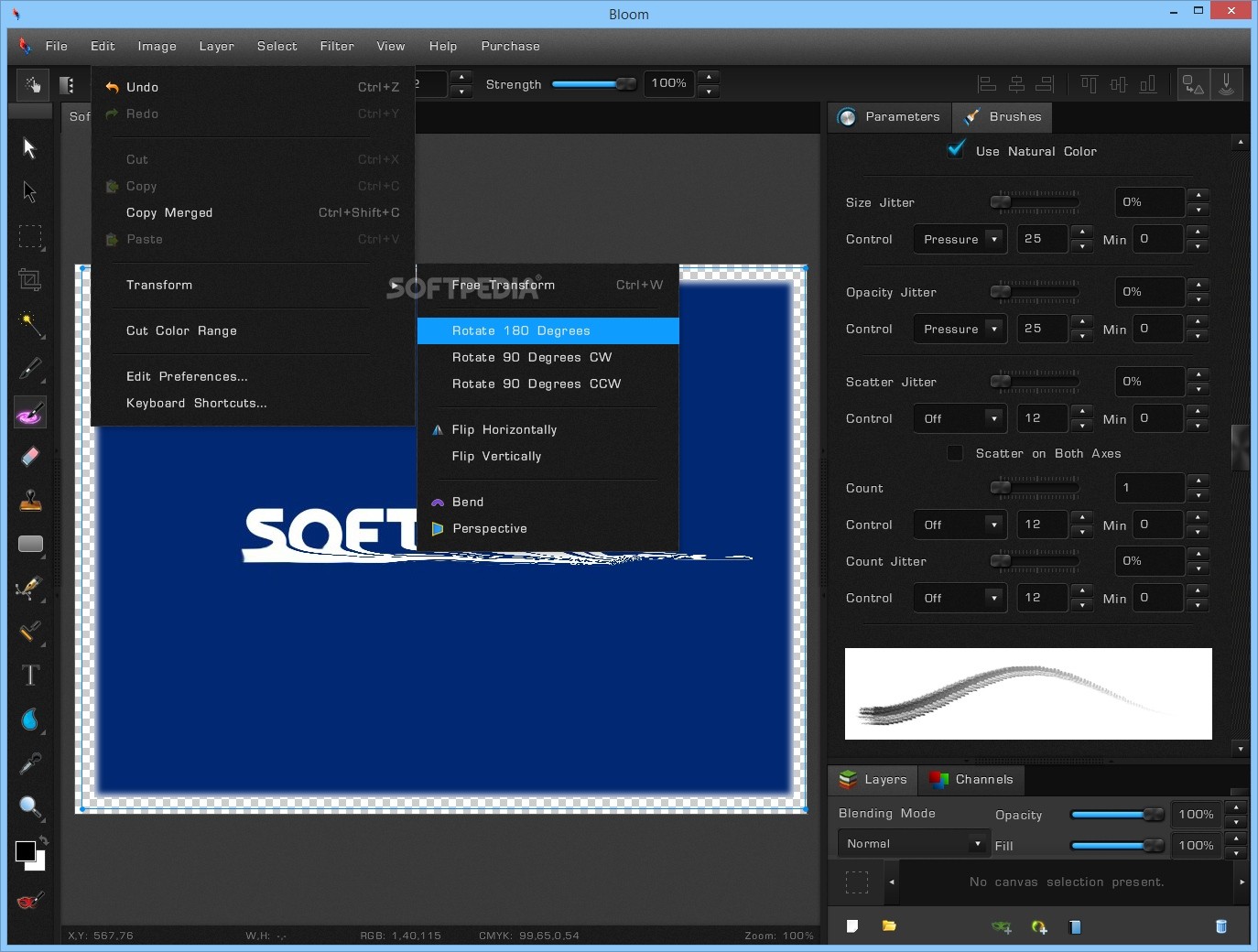Open Opacity Jitter Control dropdown
The width and height of the screenshot is (1258, 952).
coord(960,329)
